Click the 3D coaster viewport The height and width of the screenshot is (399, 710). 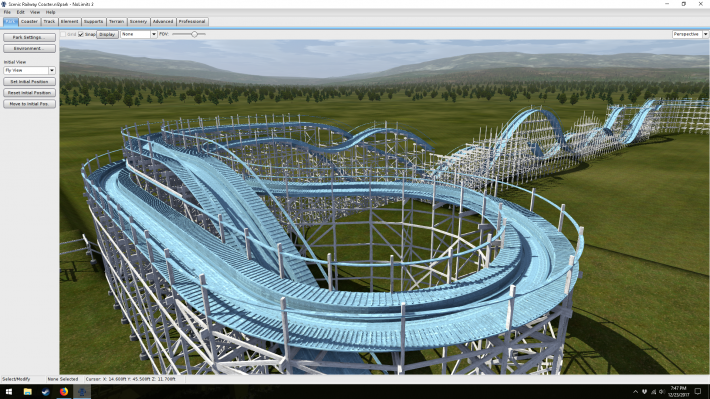(x=384, y=207)
